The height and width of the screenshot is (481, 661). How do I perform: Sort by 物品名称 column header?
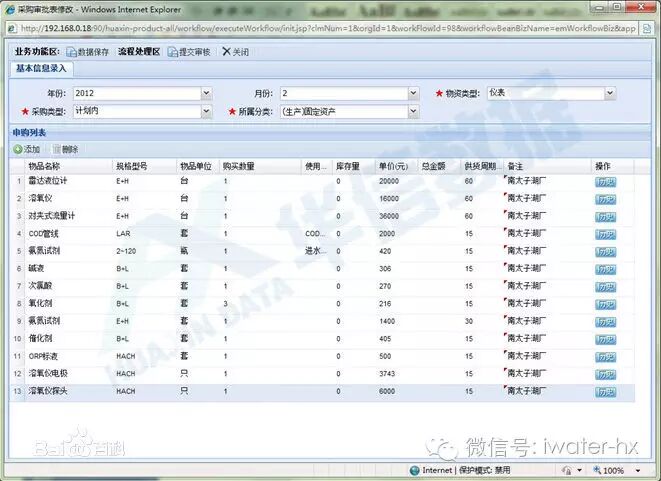coord(69,166)
